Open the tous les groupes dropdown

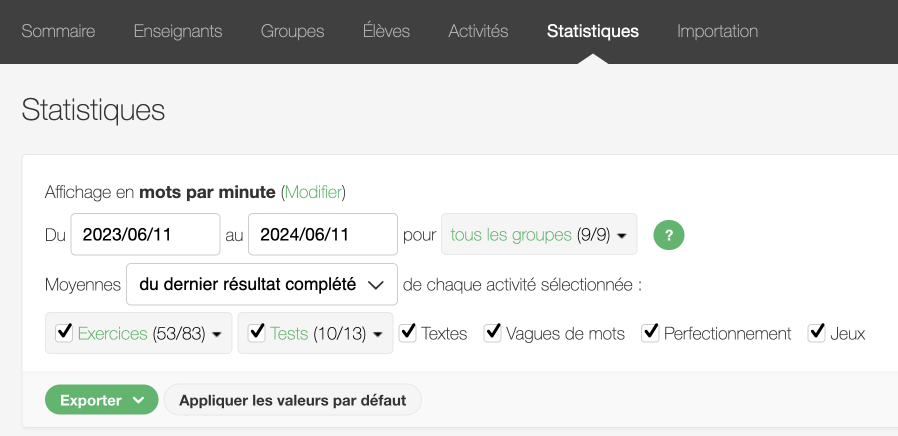tap(539, 235)
